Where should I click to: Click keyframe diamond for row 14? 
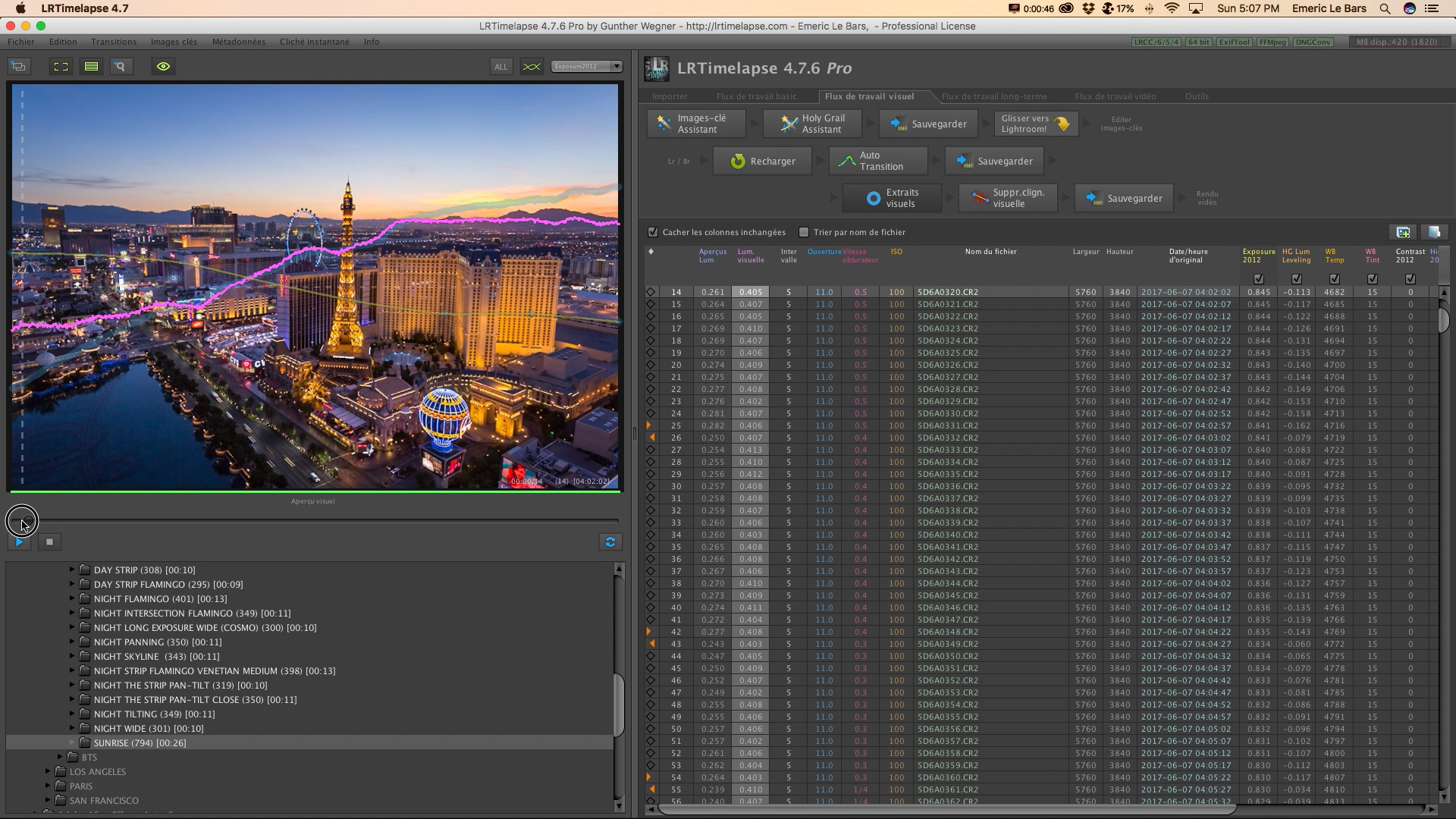(x=651, y=292)
